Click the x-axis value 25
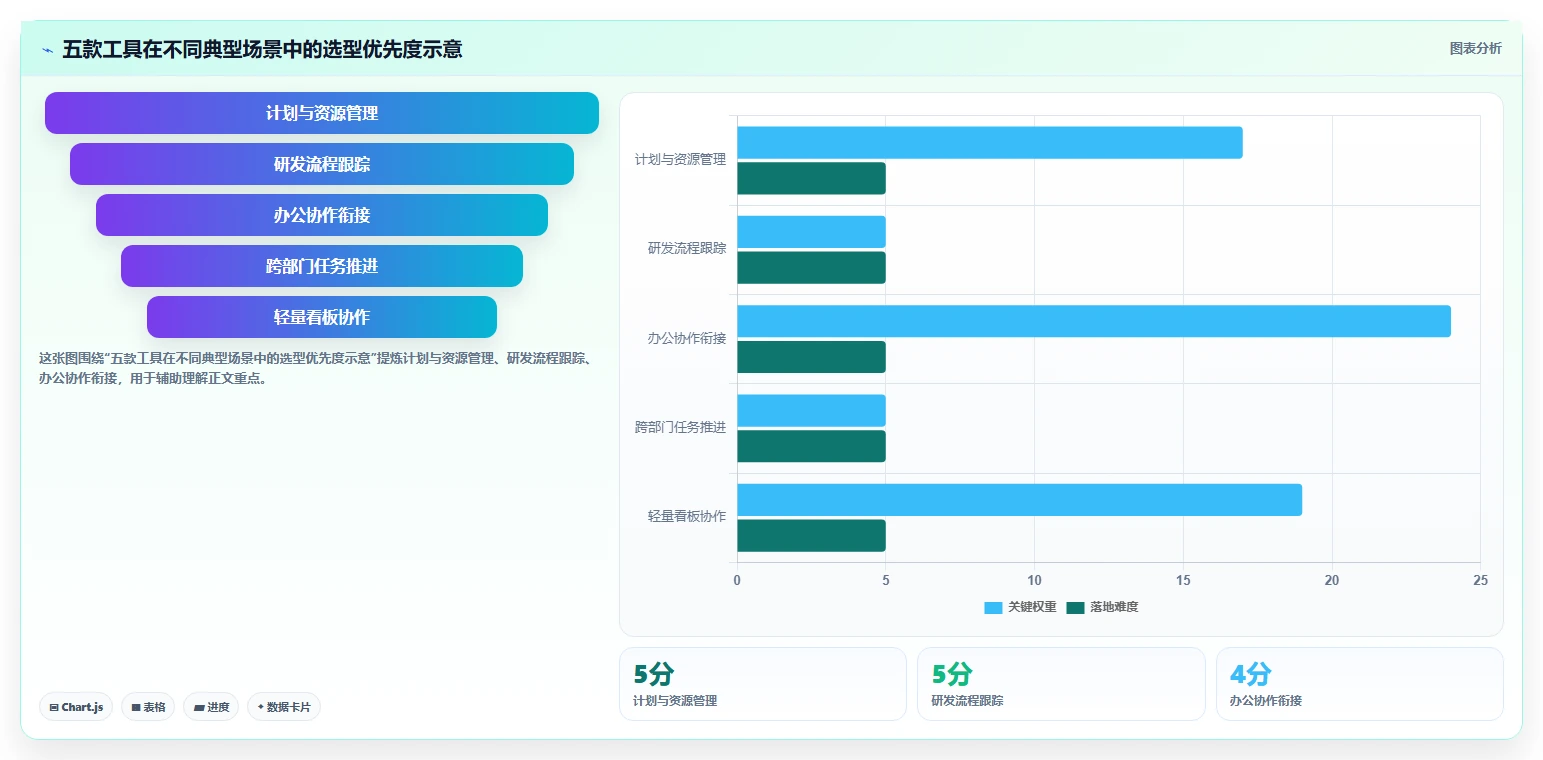The image size is (1543, 760). 1480,580
